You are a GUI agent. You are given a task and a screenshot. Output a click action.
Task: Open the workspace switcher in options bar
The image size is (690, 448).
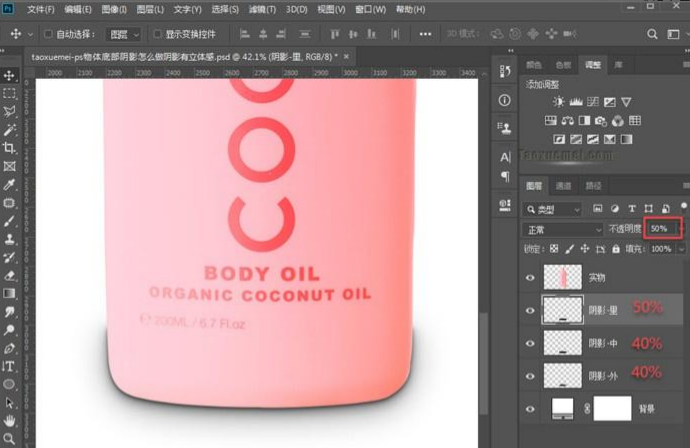pos(673,34)
